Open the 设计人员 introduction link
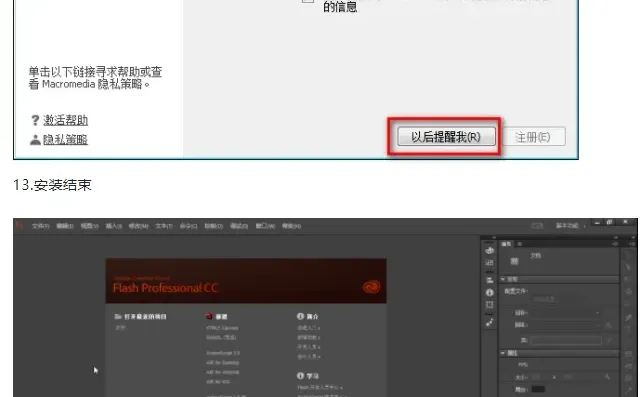The image size is (641, 397). click(309, 356)
